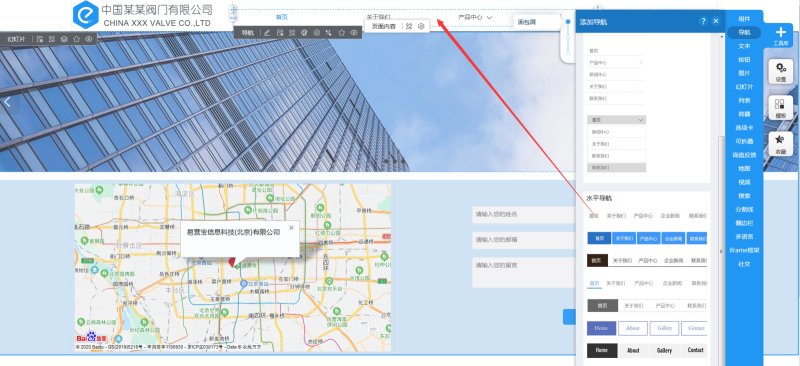
Task: Open the 设置 gears settings button
Action: pos(781,71)
